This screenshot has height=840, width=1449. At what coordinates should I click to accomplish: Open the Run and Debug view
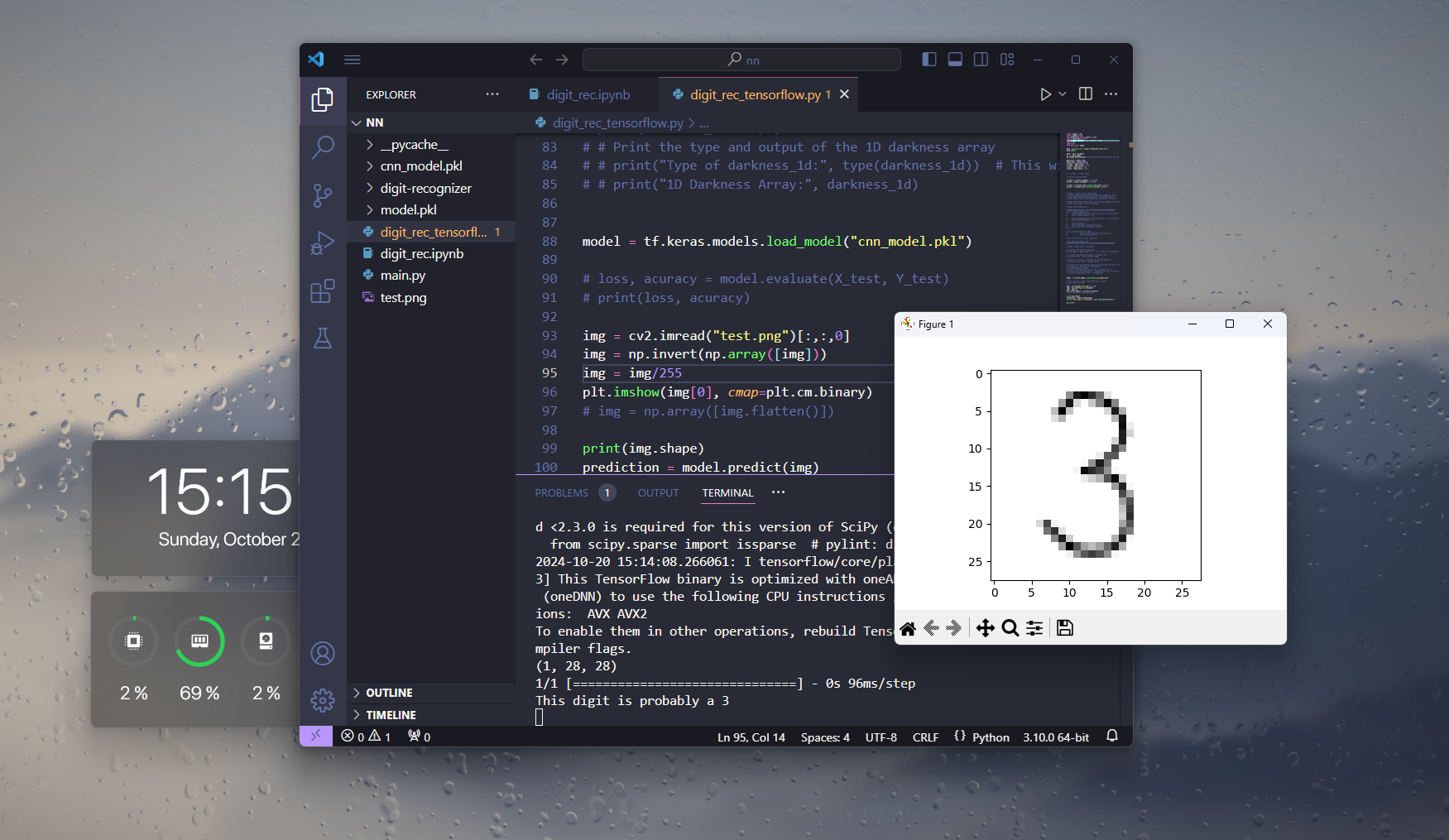322,243
